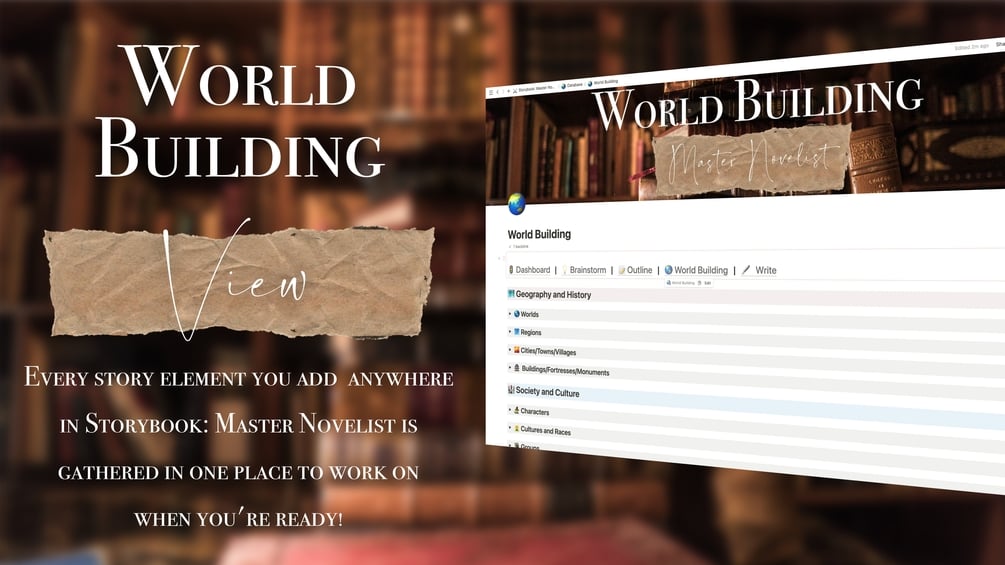This screenshot has height=565, width=1005.
Task: Click the Master Novelist paper banner
Action: click(751, 158)
